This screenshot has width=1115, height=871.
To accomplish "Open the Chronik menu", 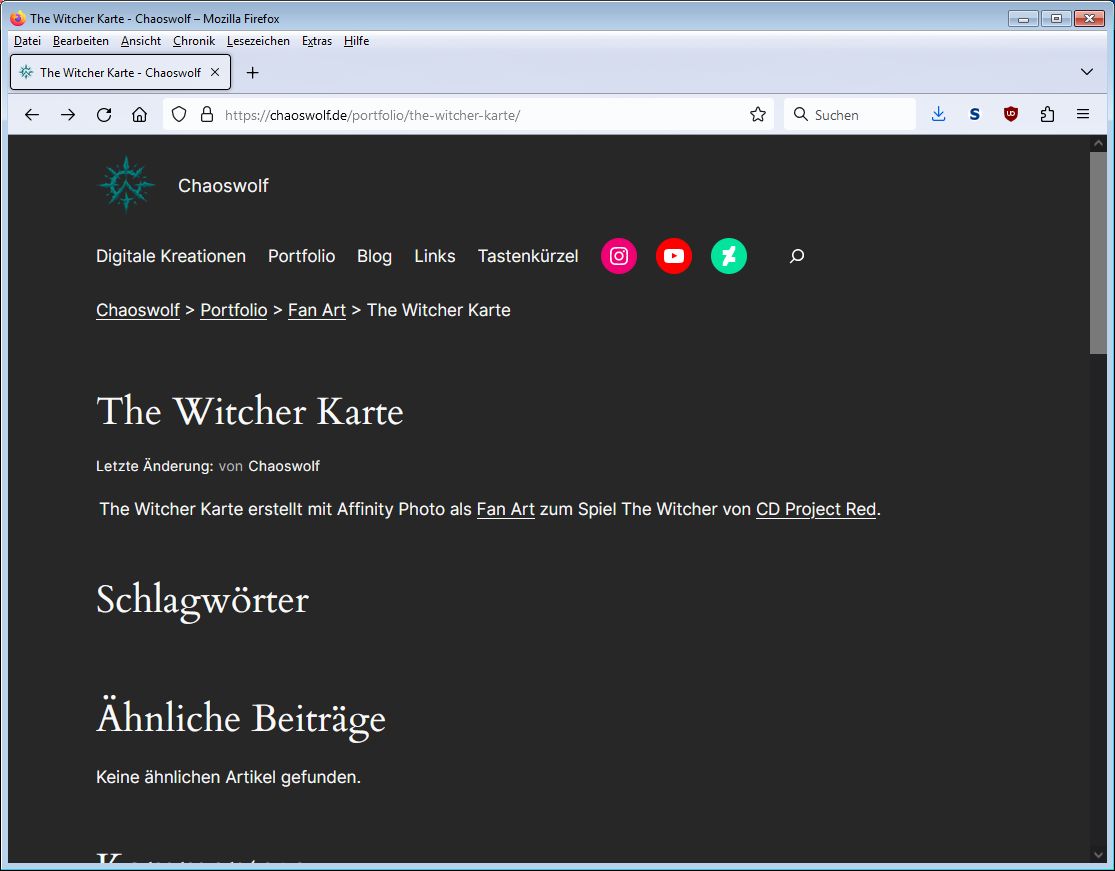I will pyautogui.click(x=194, y=41).
